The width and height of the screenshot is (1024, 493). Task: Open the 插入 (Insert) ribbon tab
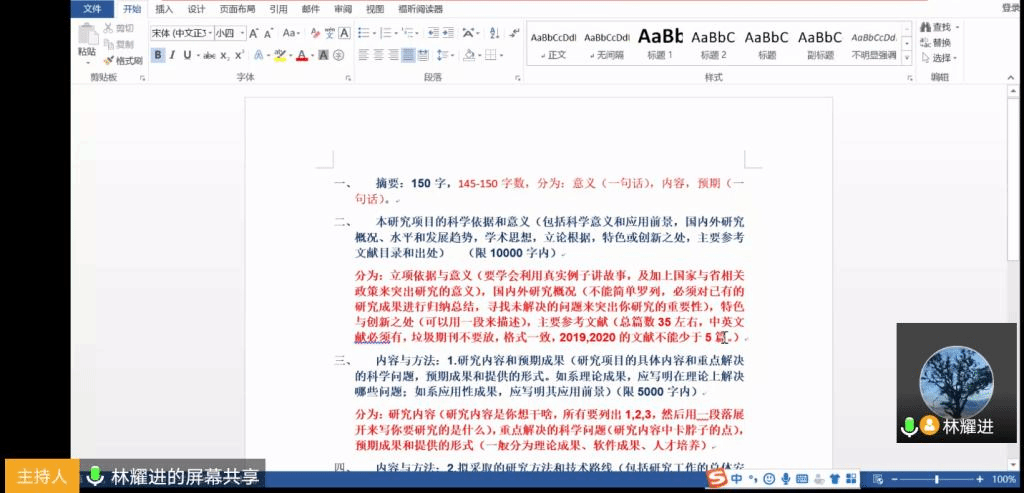pos(164,9)
